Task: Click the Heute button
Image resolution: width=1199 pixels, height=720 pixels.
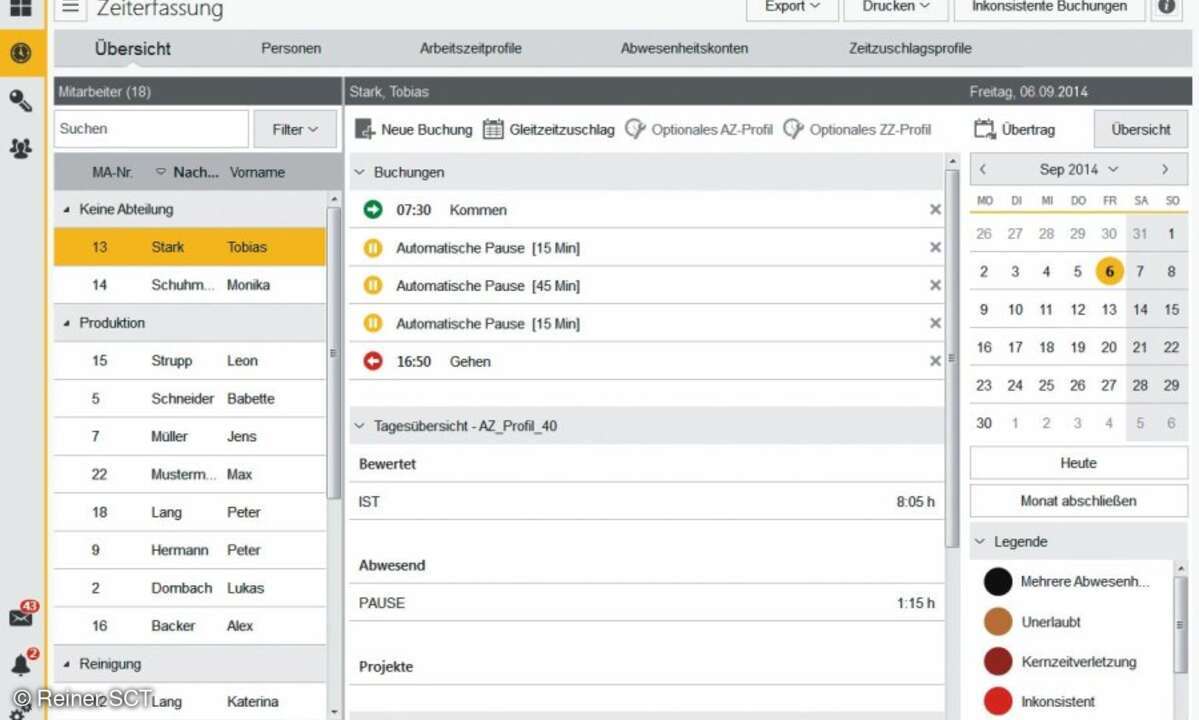Action: (1078, 463)
